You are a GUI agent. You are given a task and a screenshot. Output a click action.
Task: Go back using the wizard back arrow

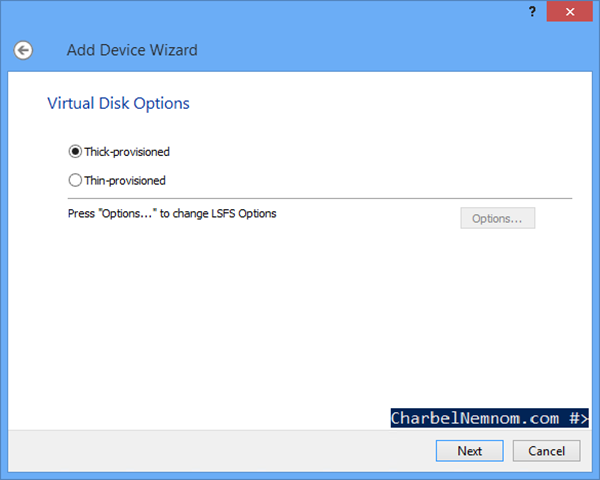point(23,51)
